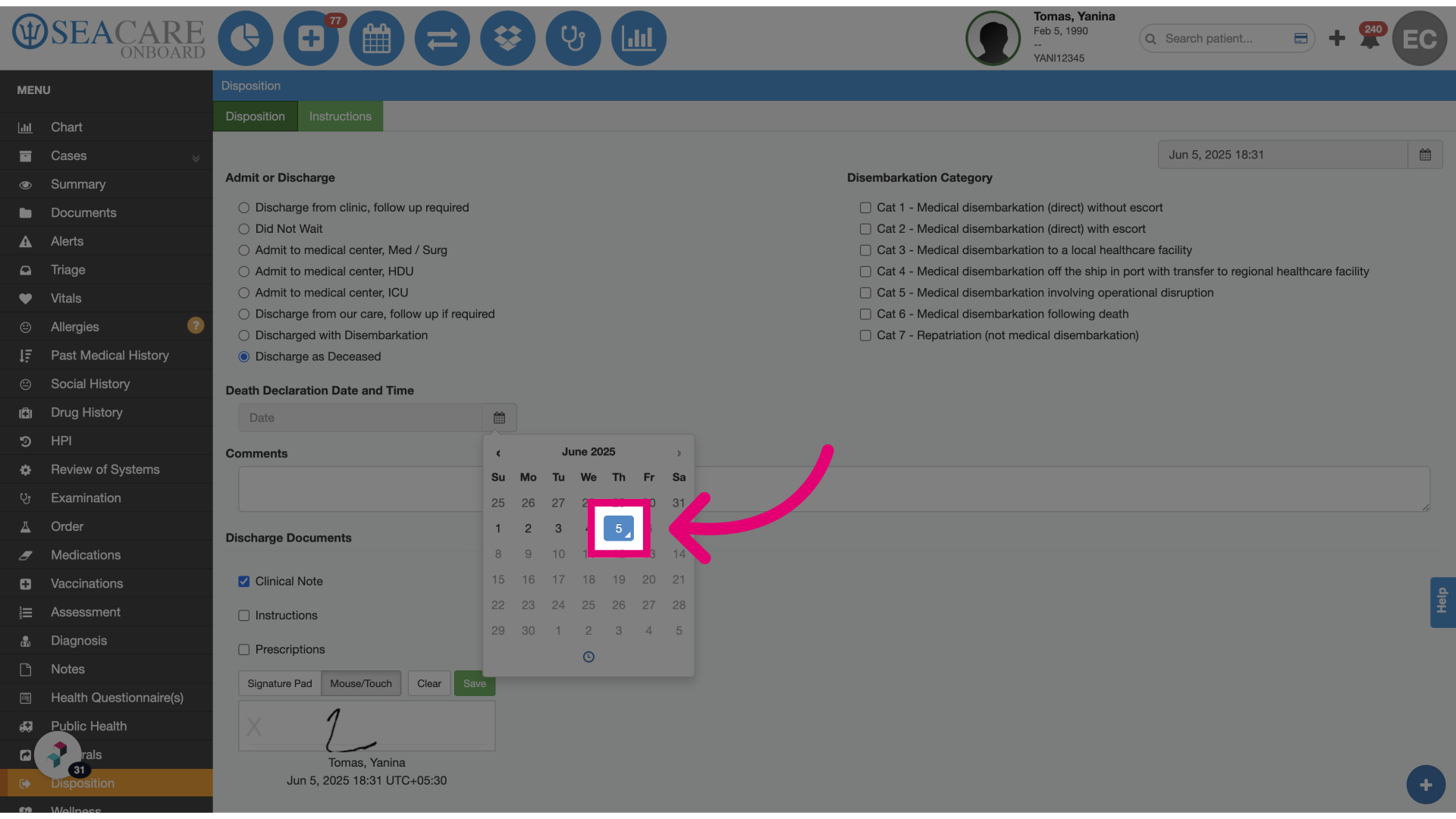Click the Jun 5, 2025 18:31 date field
The height and width of the screenshot is (819, 1456).
click(x=1283, y=155)
